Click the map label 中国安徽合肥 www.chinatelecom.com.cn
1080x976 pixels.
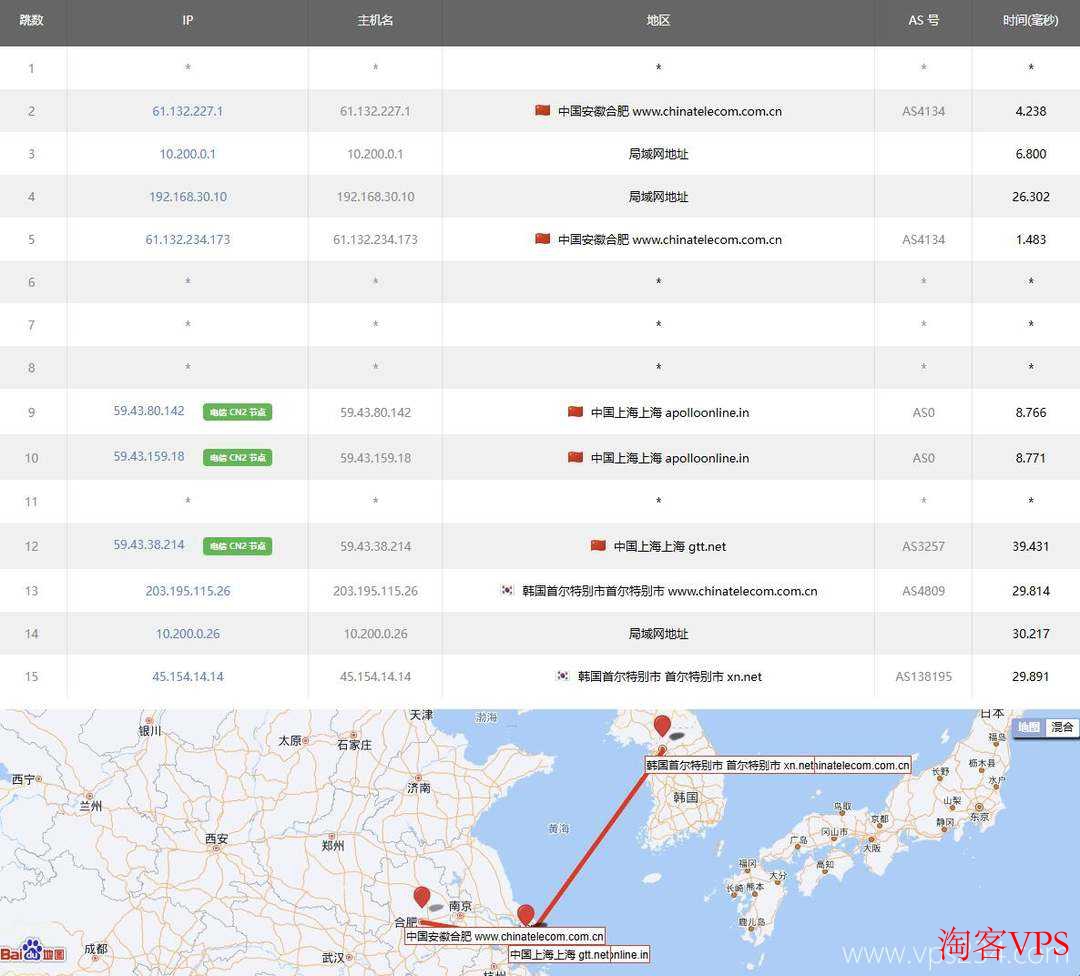505,936
